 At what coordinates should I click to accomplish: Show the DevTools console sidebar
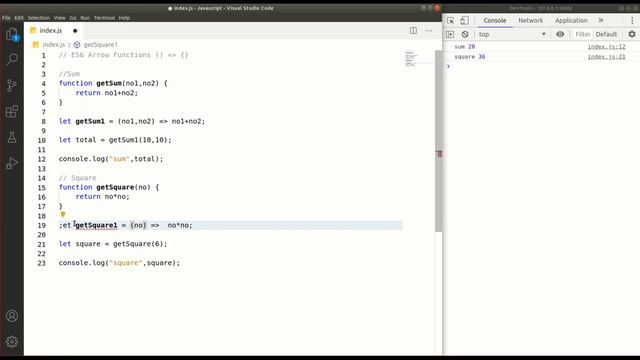(x=450, y=34)
